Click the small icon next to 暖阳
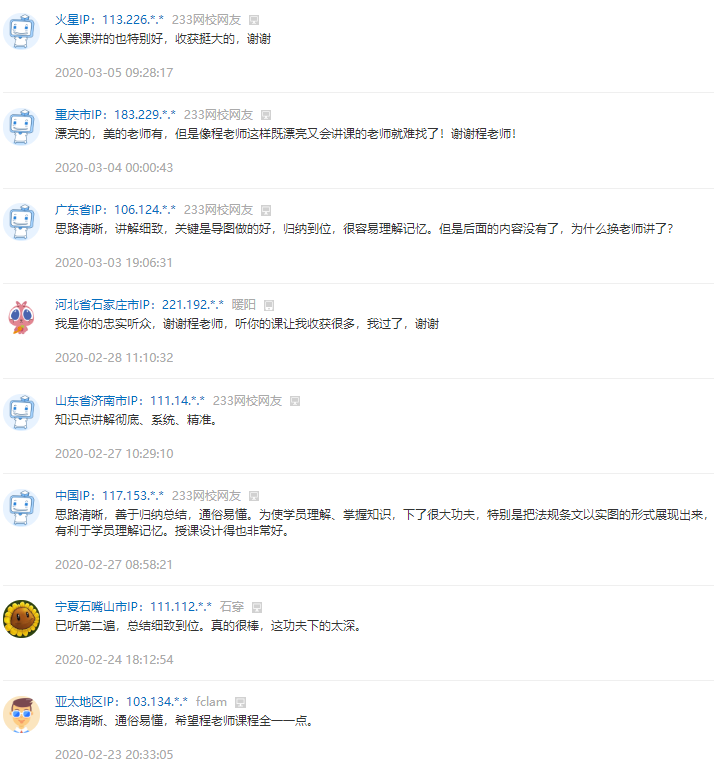The width and height of the screenshot is (714, 766). 269,305
